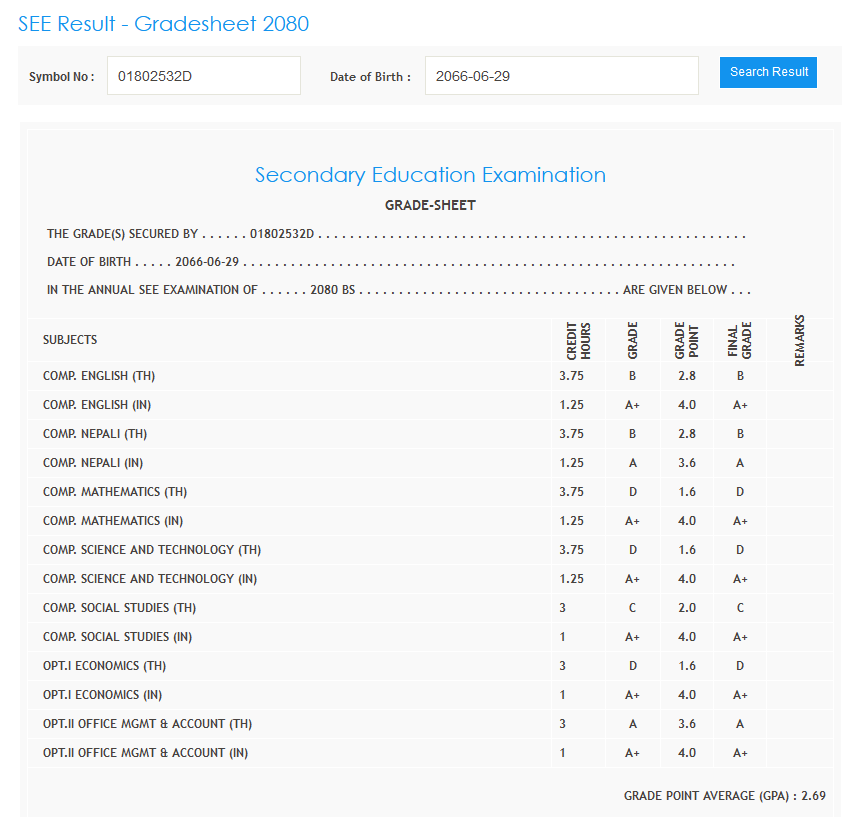Click OPT.II OFFICE MGMT & ACCOUNT (TH) row

pos(147,724)
